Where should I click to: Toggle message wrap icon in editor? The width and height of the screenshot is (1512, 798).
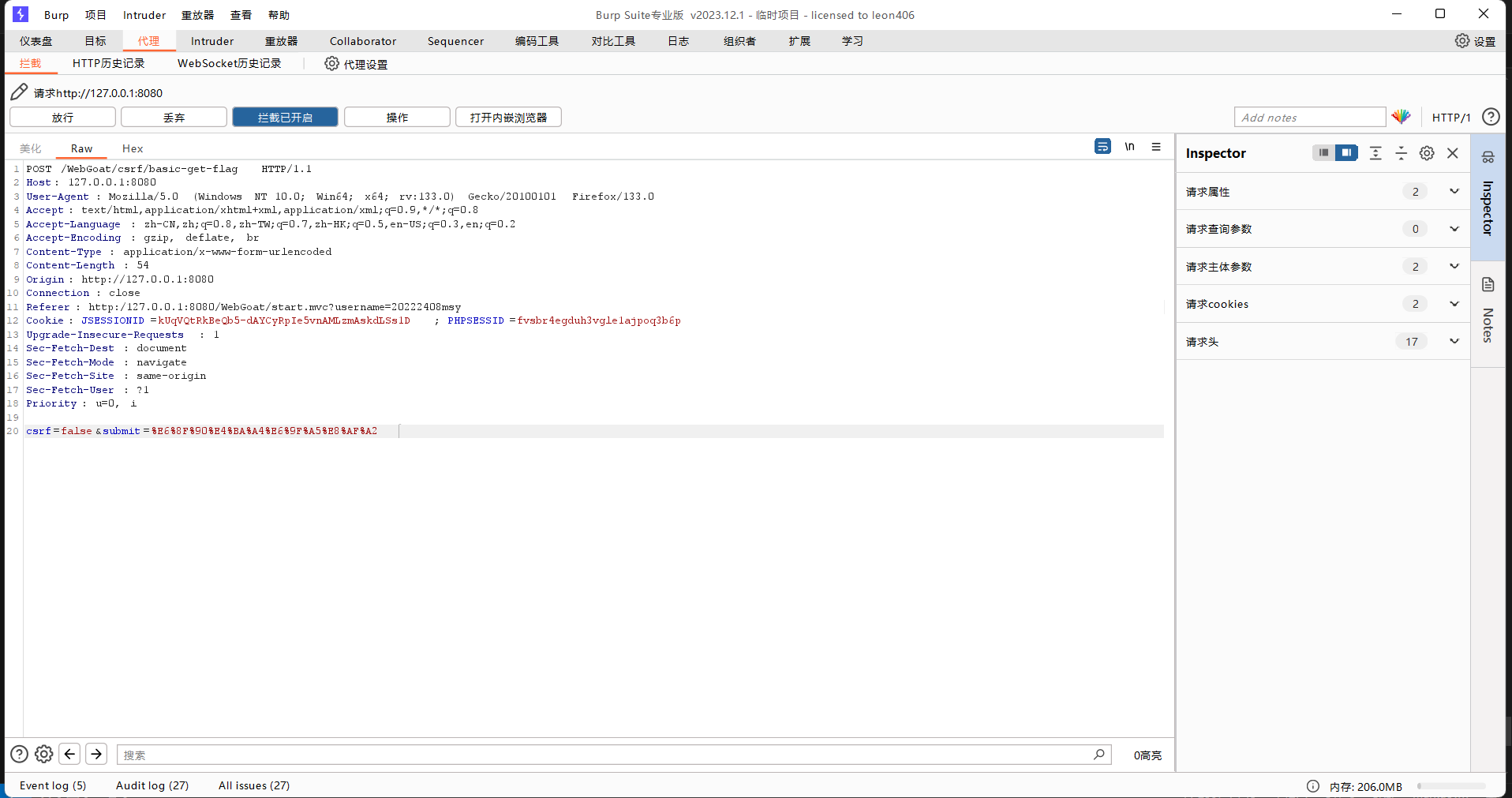[1103, 146]
